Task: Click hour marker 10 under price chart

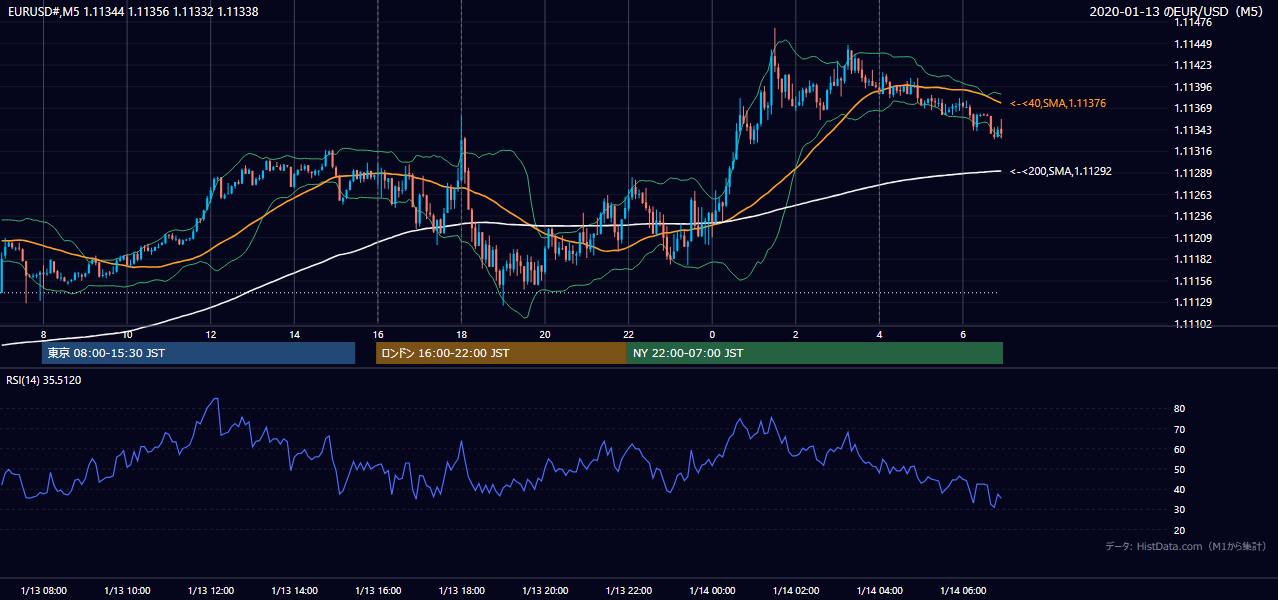Action: [127, 334]
